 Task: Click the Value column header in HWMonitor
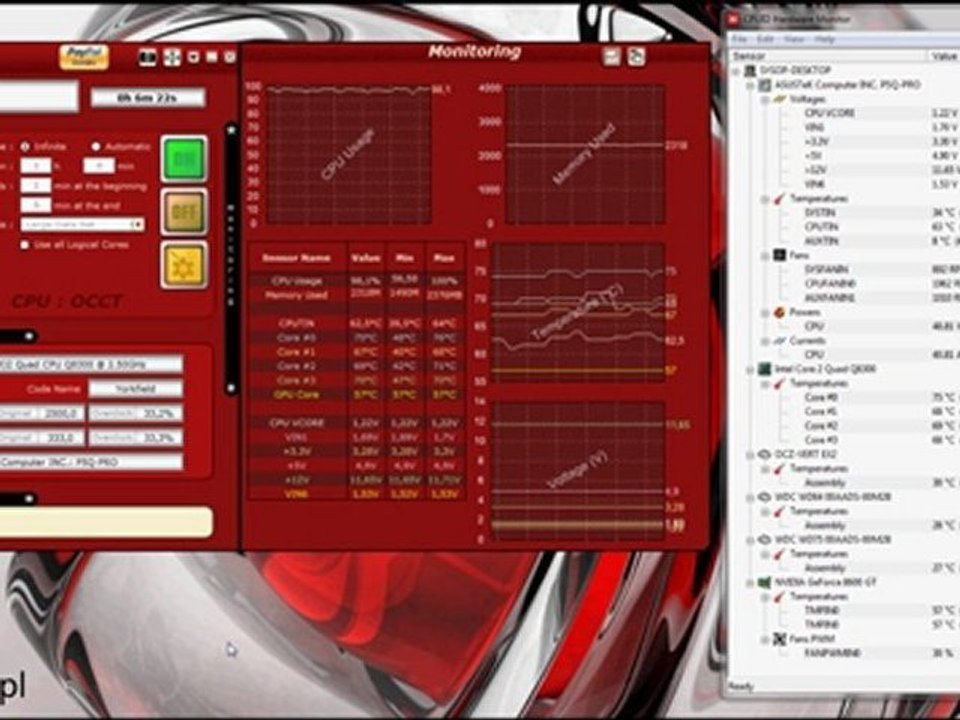[945, 56]
